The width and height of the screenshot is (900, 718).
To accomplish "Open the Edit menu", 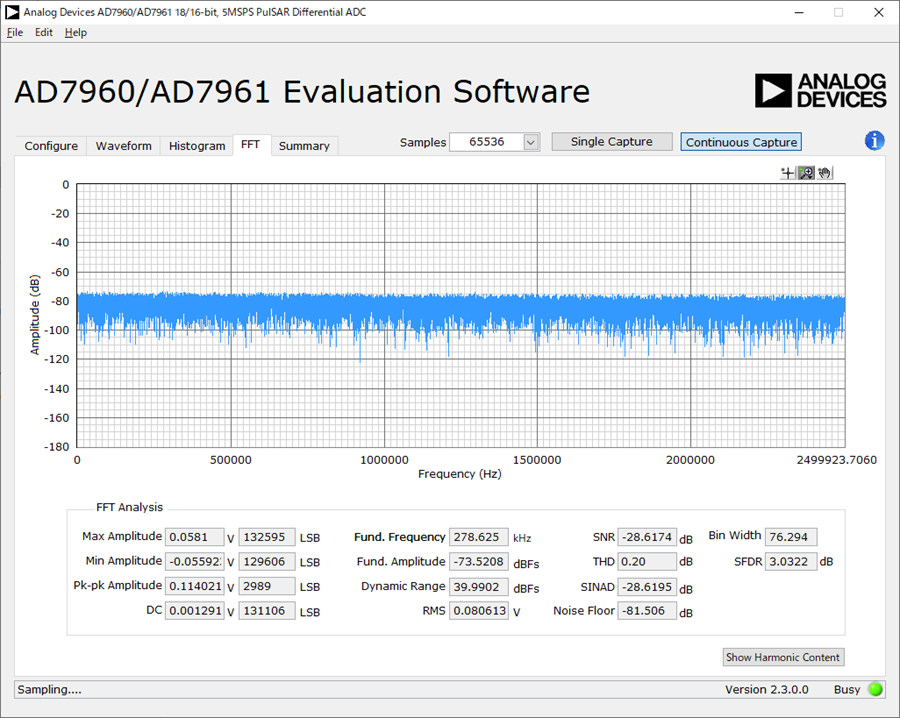I will 44,33.
